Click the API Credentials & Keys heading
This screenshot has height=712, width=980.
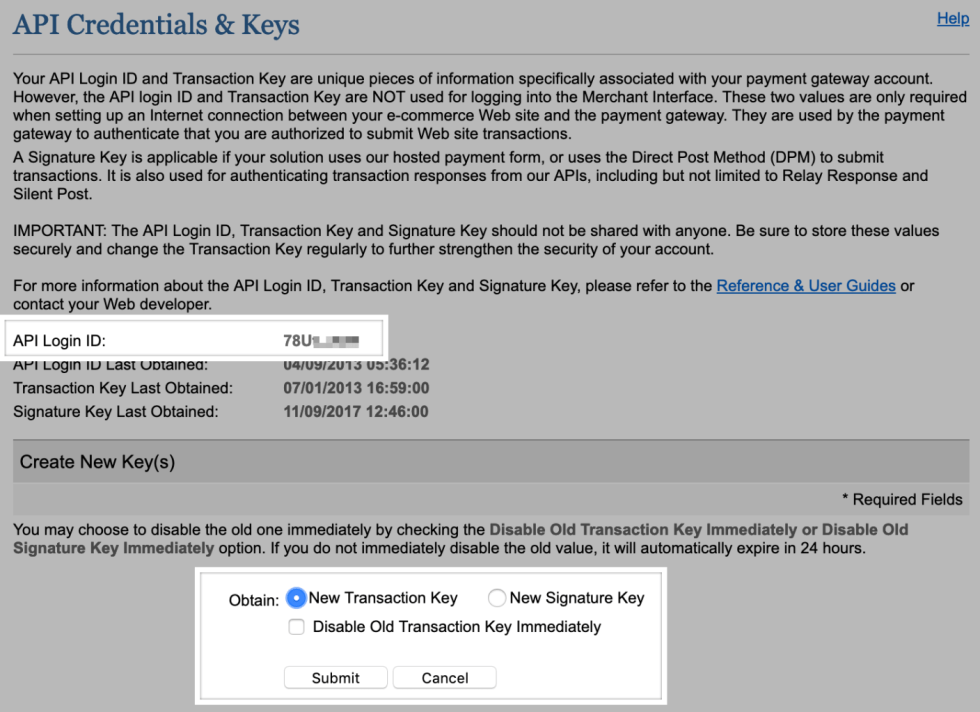click(156, 25)
